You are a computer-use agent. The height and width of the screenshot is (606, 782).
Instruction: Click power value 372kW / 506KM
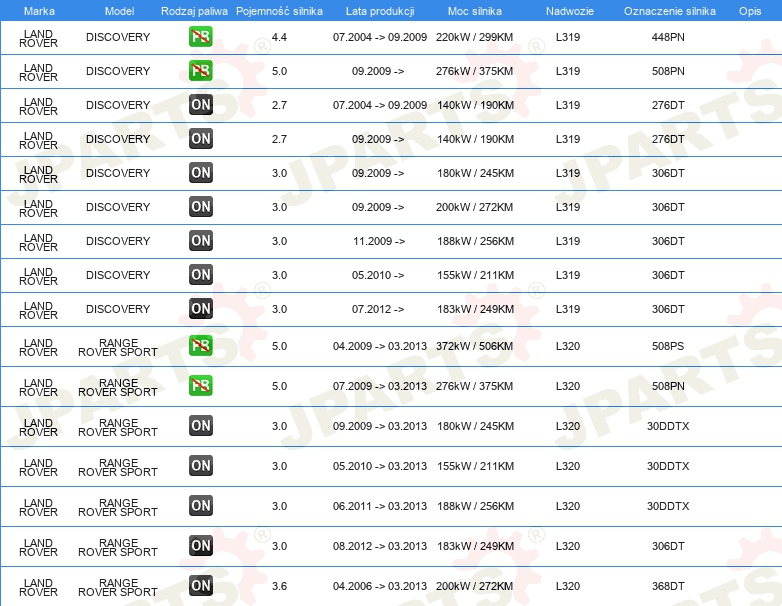click(474, 346)
